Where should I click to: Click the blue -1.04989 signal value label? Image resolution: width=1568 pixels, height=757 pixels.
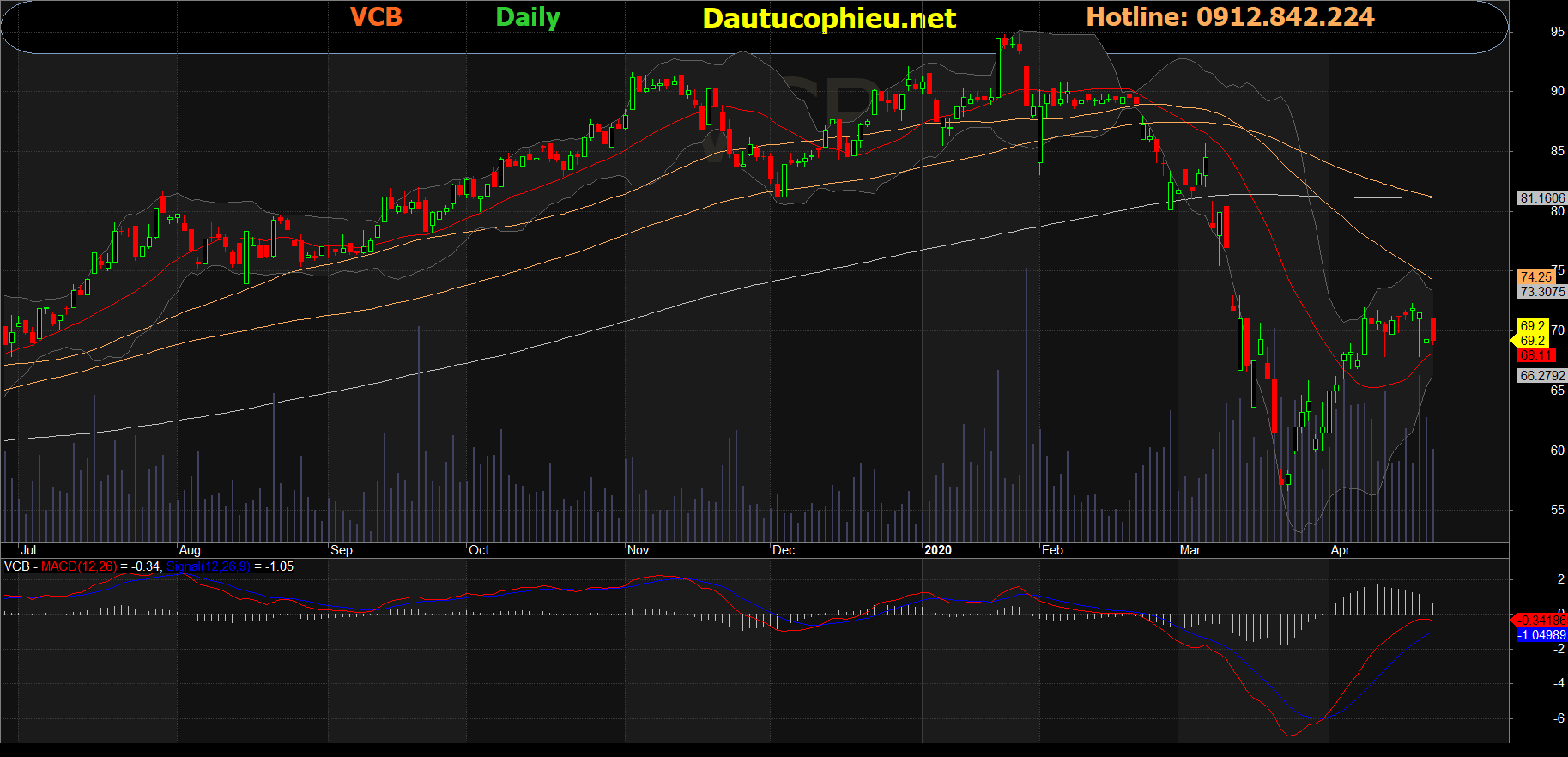(x=1542, y=635)
